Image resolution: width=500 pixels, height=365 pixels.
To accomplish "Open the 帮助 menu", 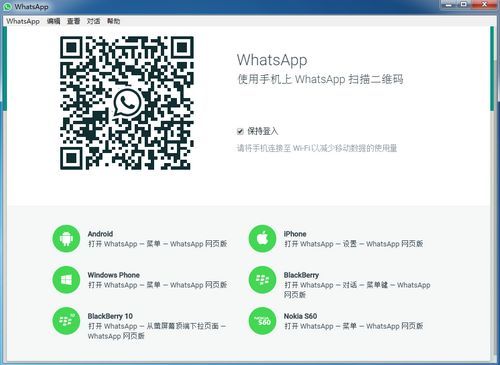I will click(113, 21).
